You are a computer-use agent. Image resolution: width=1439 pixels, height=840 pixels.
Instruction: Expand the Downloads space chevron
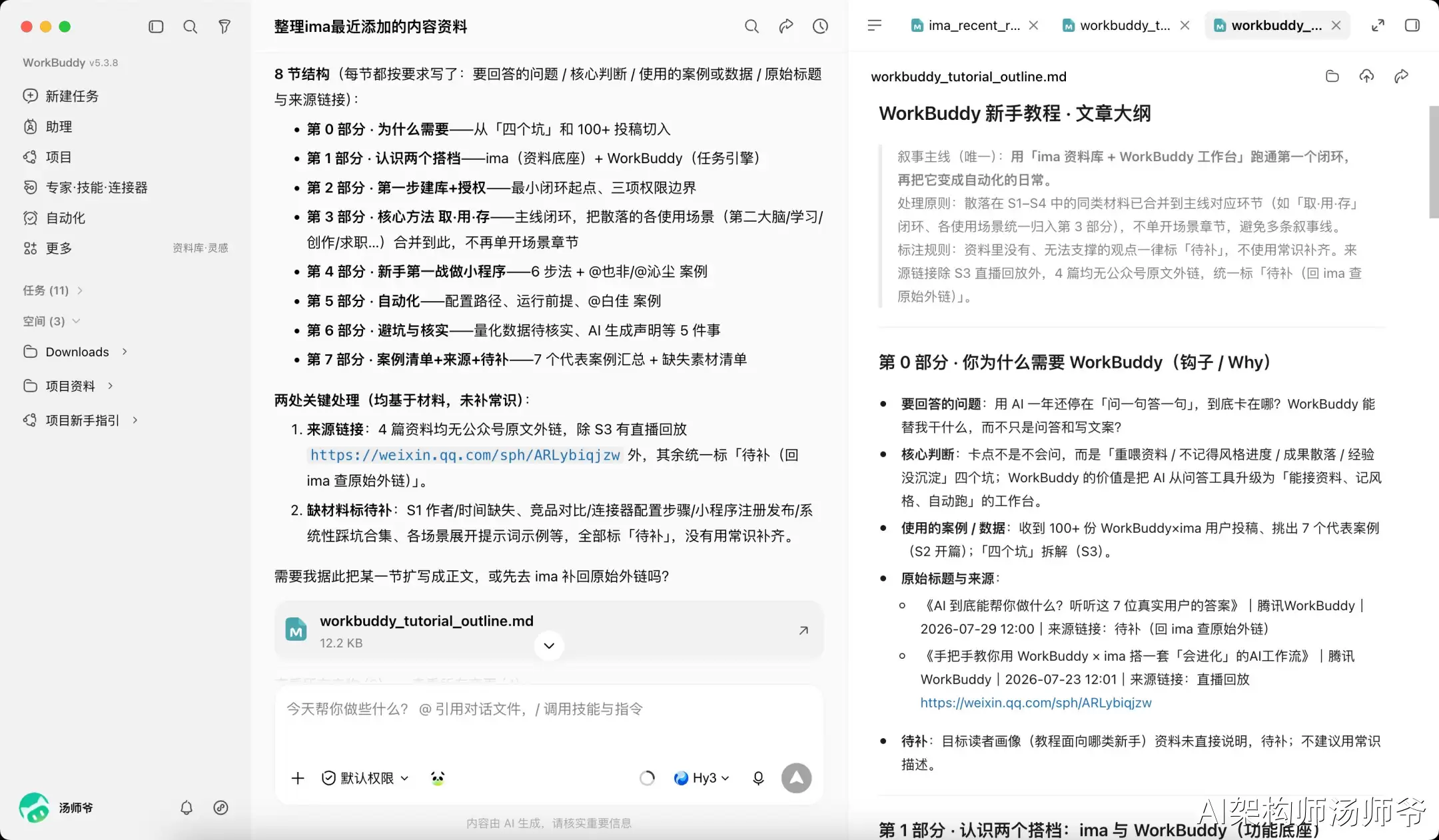pyautogui.click(x=125, y=352)
